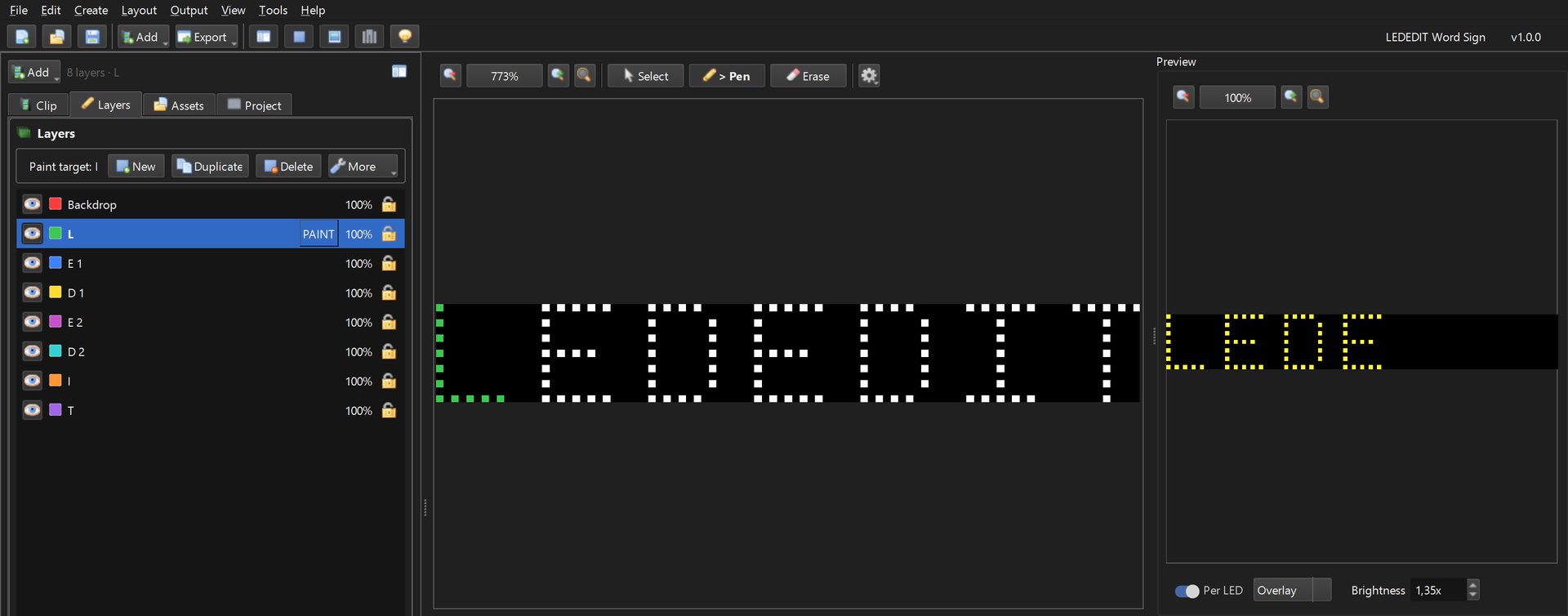
Task: Switch to the Assets tab
Action: [x=179, y=105]
